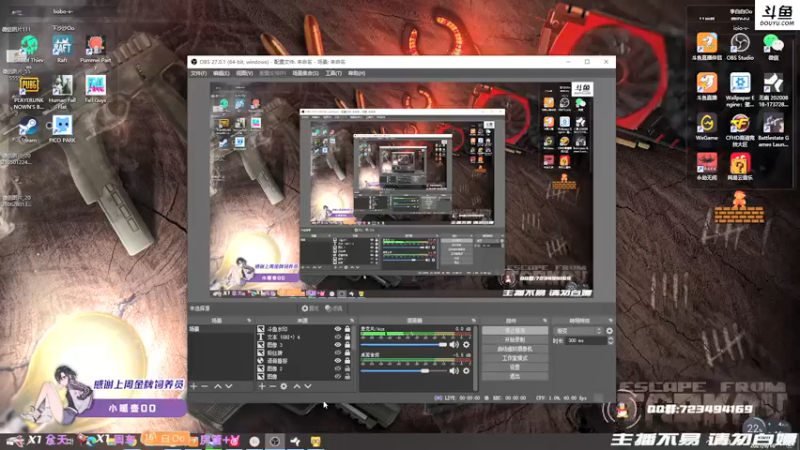
Task: Open Wallpaper Engine desktop shortcut
Action: 740,89
